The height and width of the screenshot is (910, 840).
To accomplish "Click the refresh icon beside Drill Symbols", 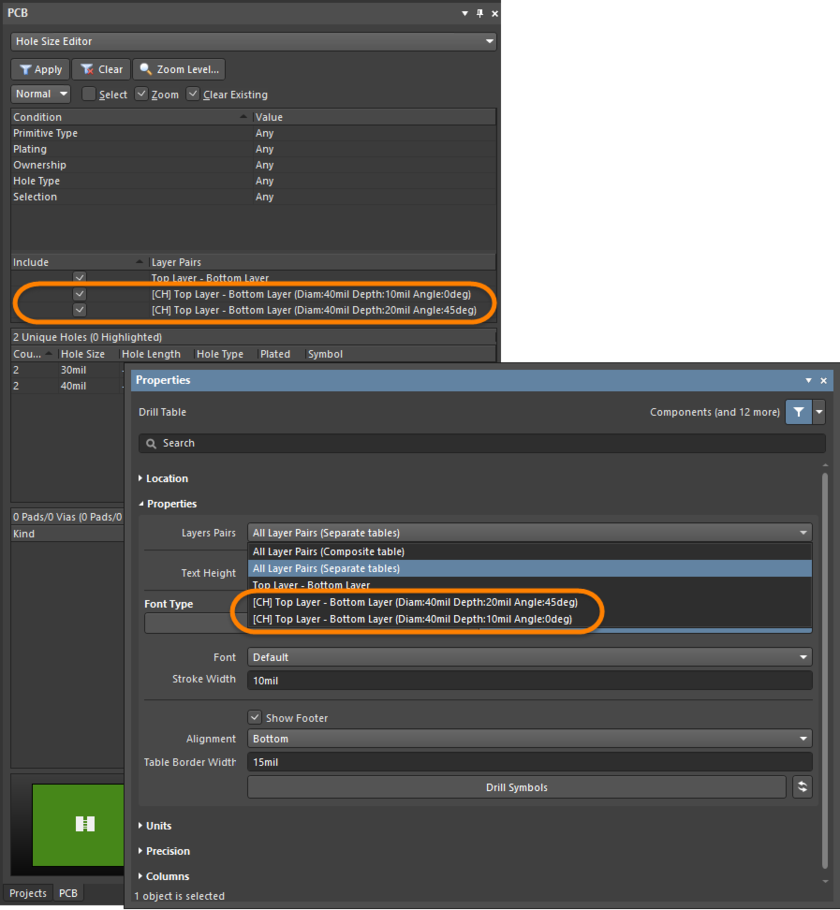I will (x=802, y=787).
